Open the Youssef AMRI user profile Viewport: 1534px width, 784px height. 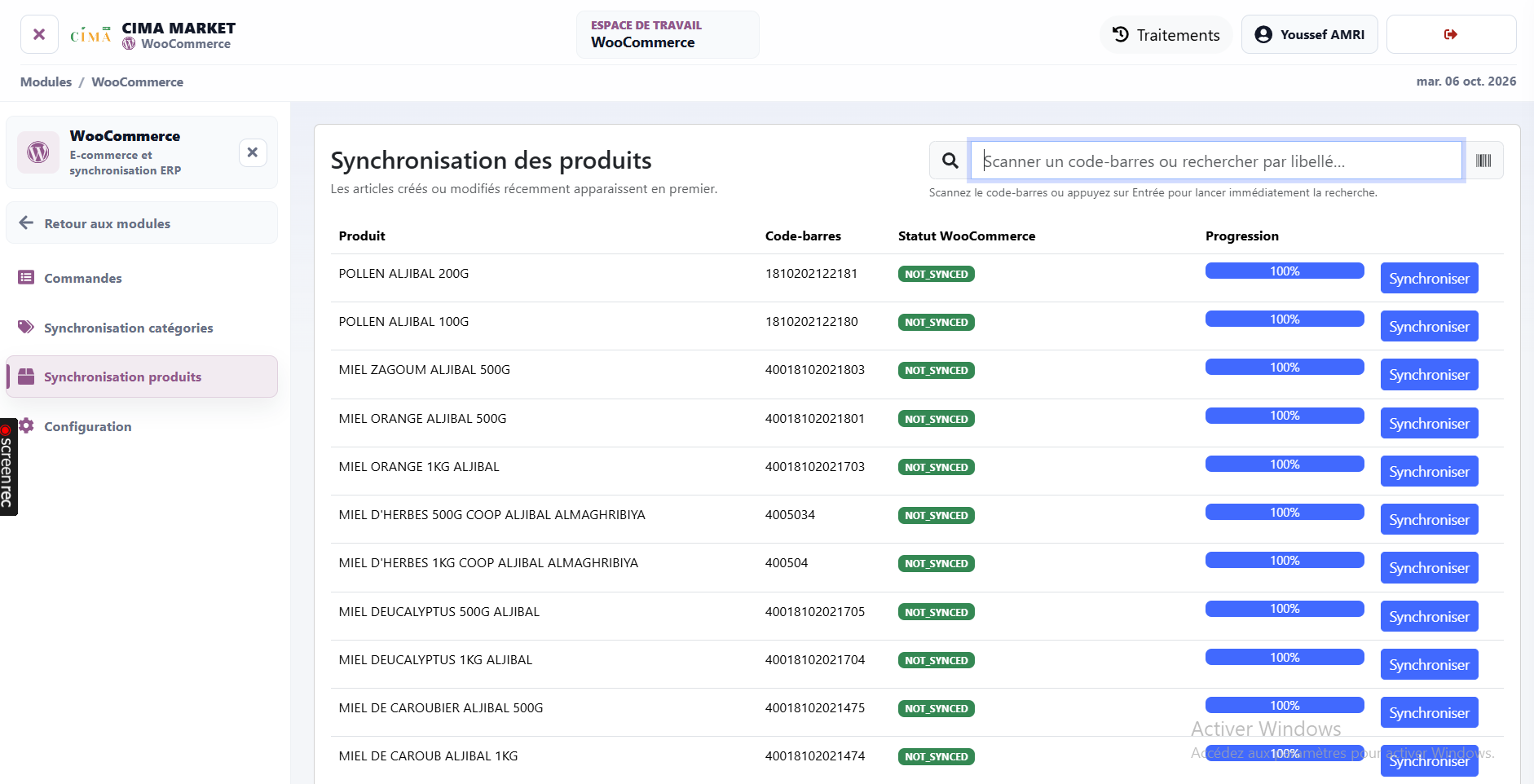(x=1310, y=34)
